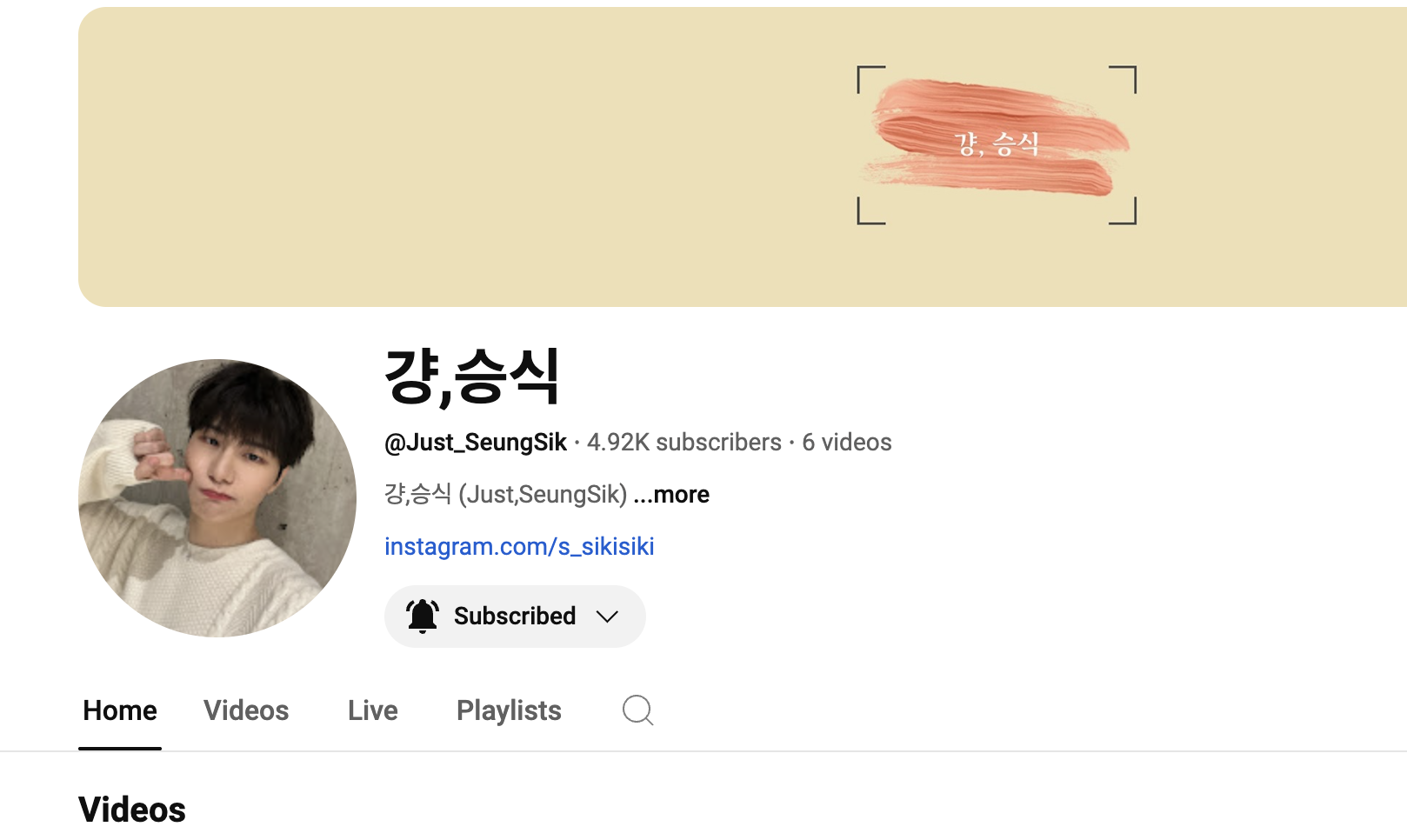Click the Subscribed button
This screenshot has height=840, width=1407.
[515, 617]
